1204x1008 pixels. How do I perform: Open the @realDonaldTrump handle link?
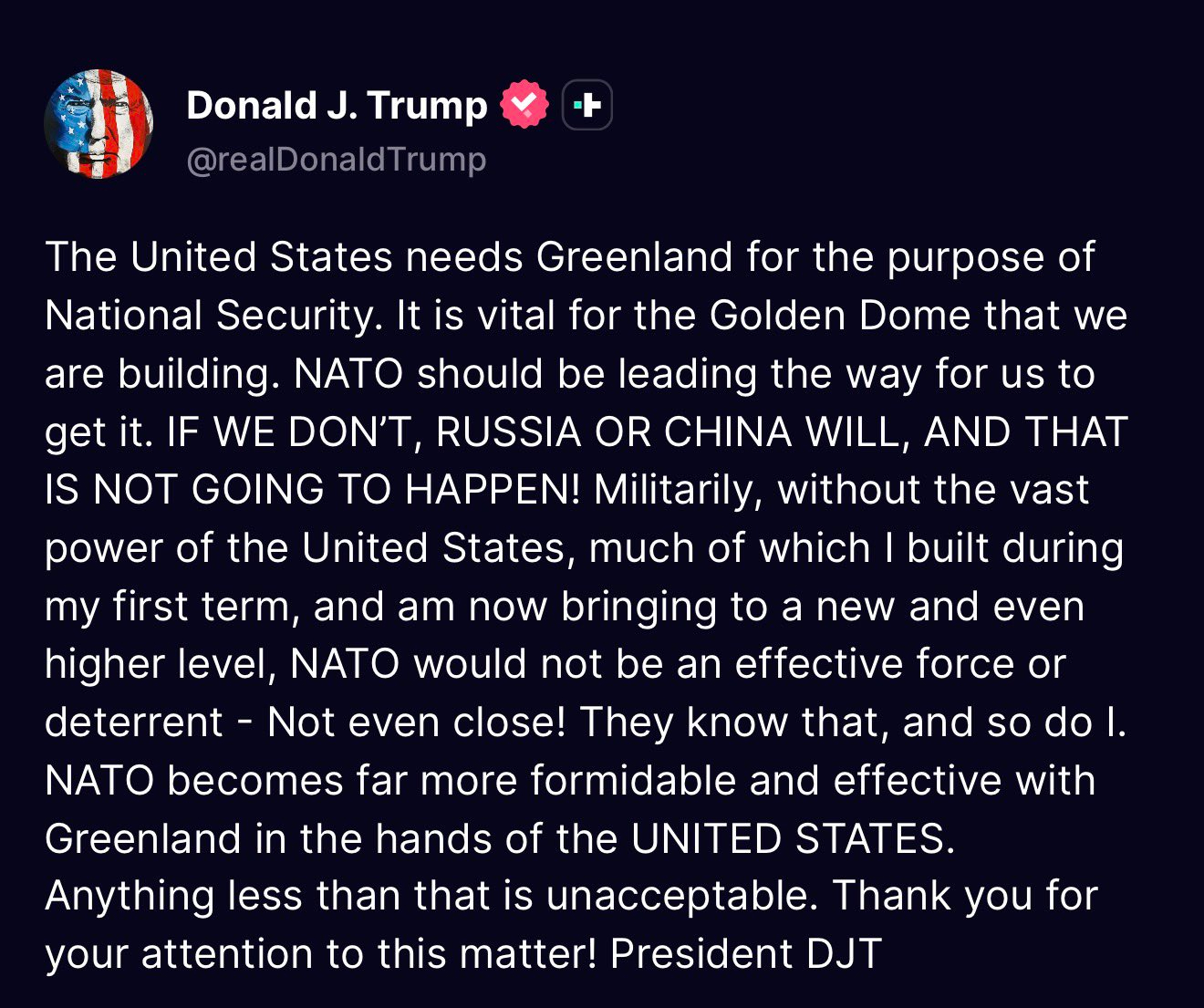(x=336, y=160)
